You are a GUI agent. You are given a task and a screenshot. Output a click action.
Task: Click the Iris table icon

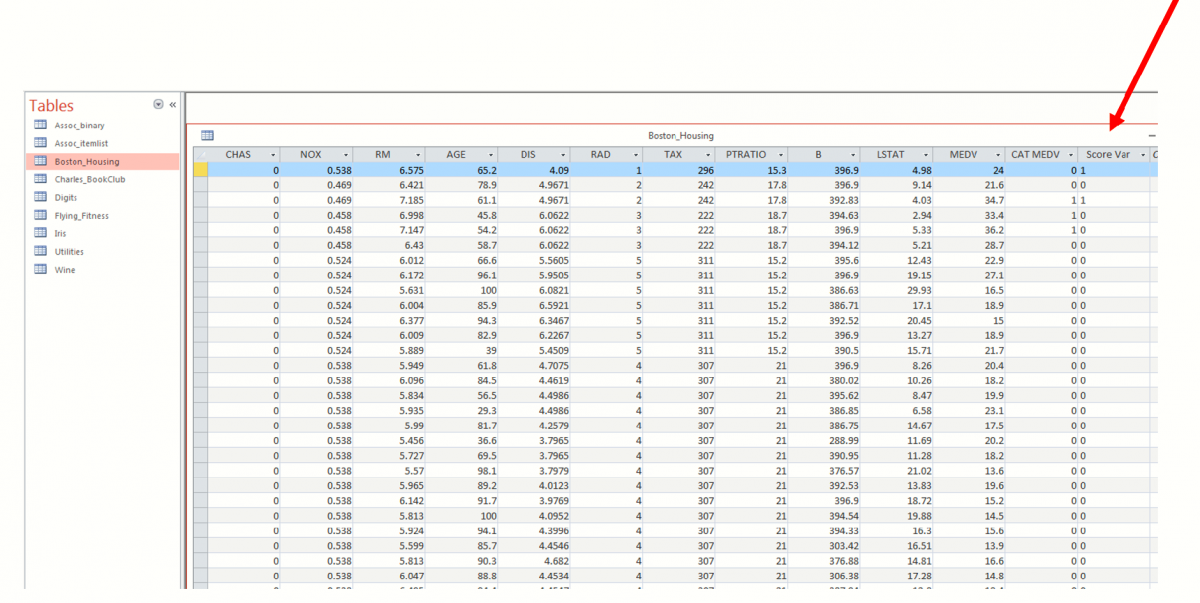41,233
